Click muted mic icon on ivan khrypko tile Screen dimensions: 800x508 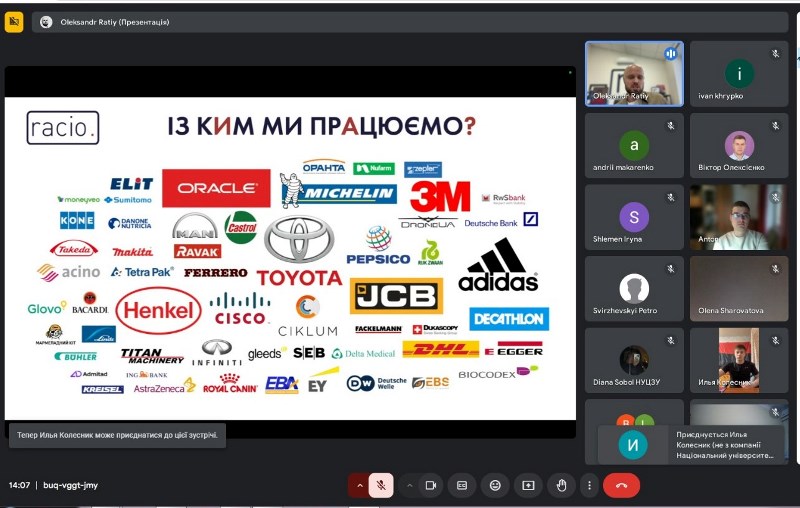point(775,54)
